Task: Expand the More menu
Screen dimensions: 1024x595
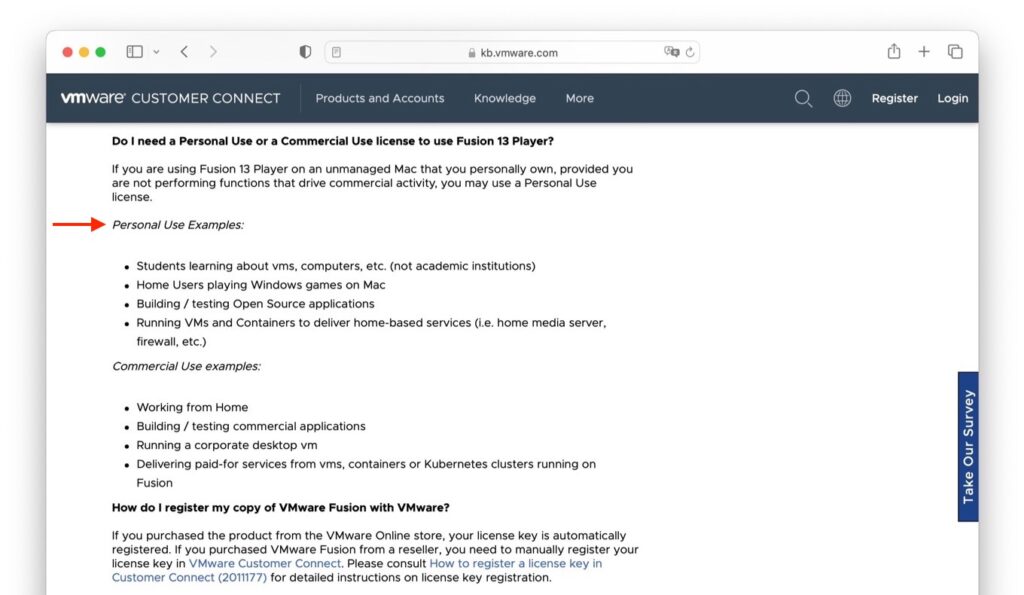Action: 579,98
